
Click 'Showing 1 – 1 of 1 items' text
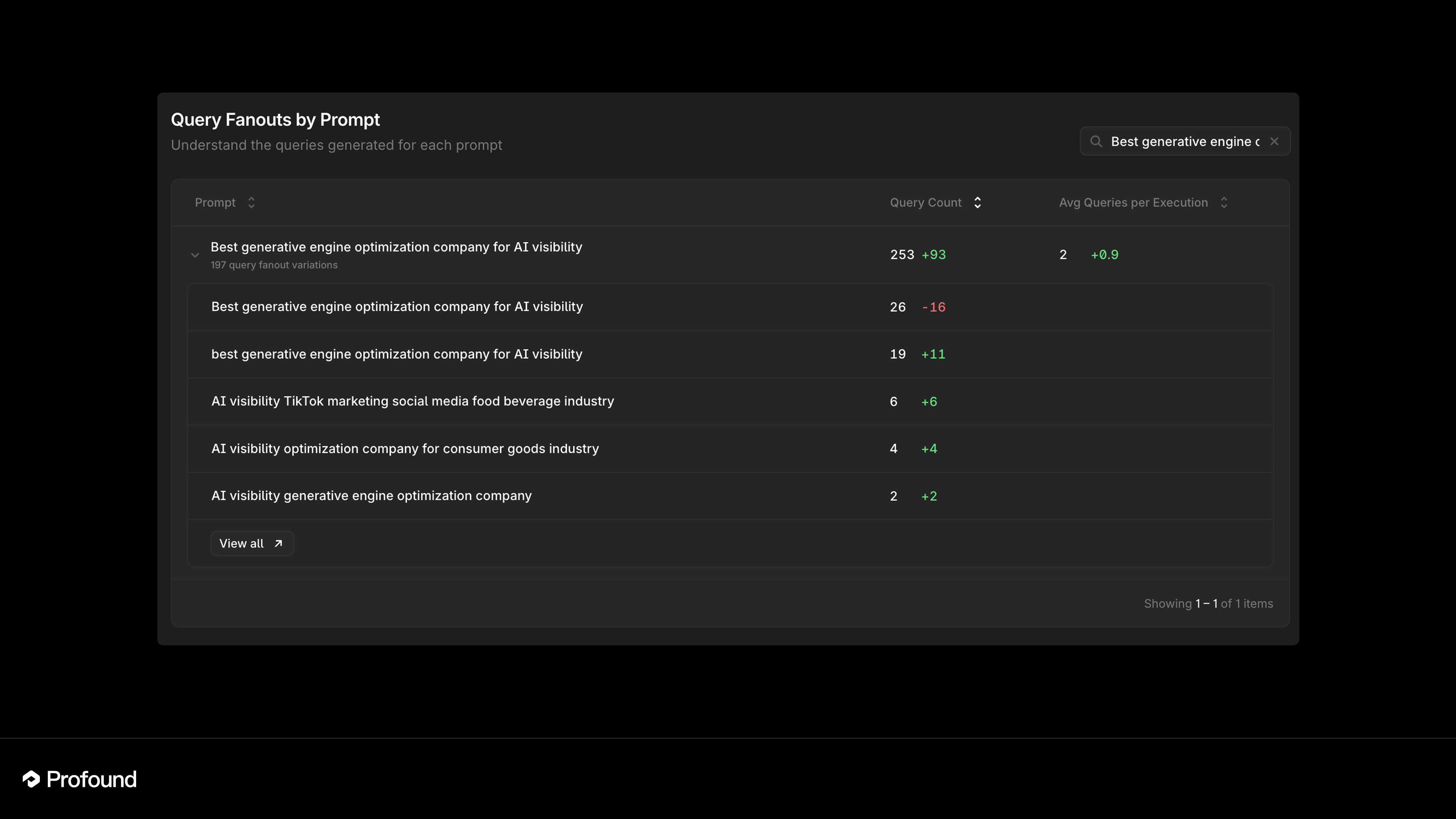pyautogui.click(x=1208, y=604)
